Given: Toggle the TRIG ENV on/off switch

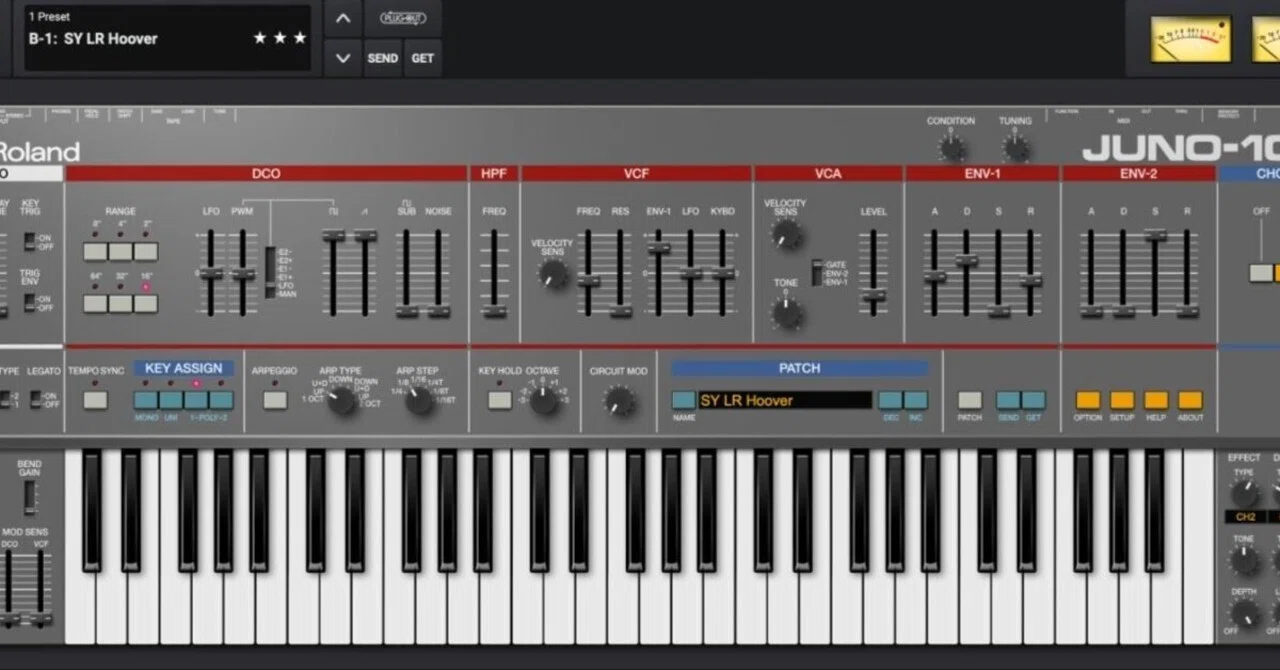Looking at the screenshot, I should [30, 302].
